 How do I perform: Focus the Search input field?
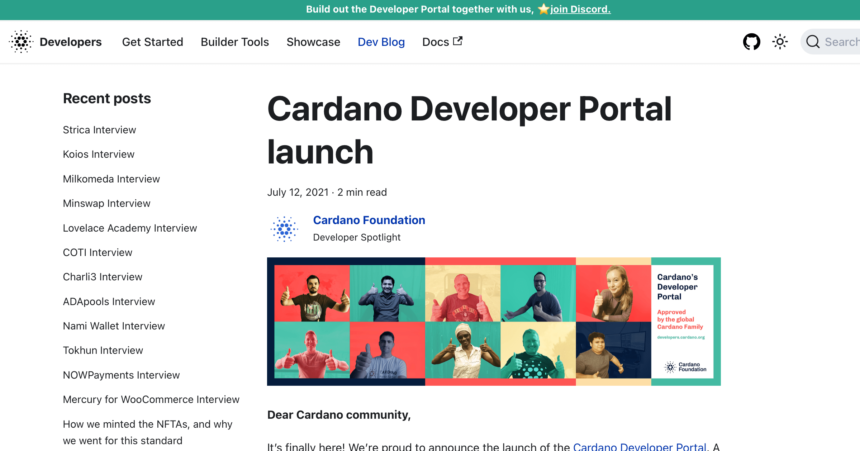pos(830,42)
